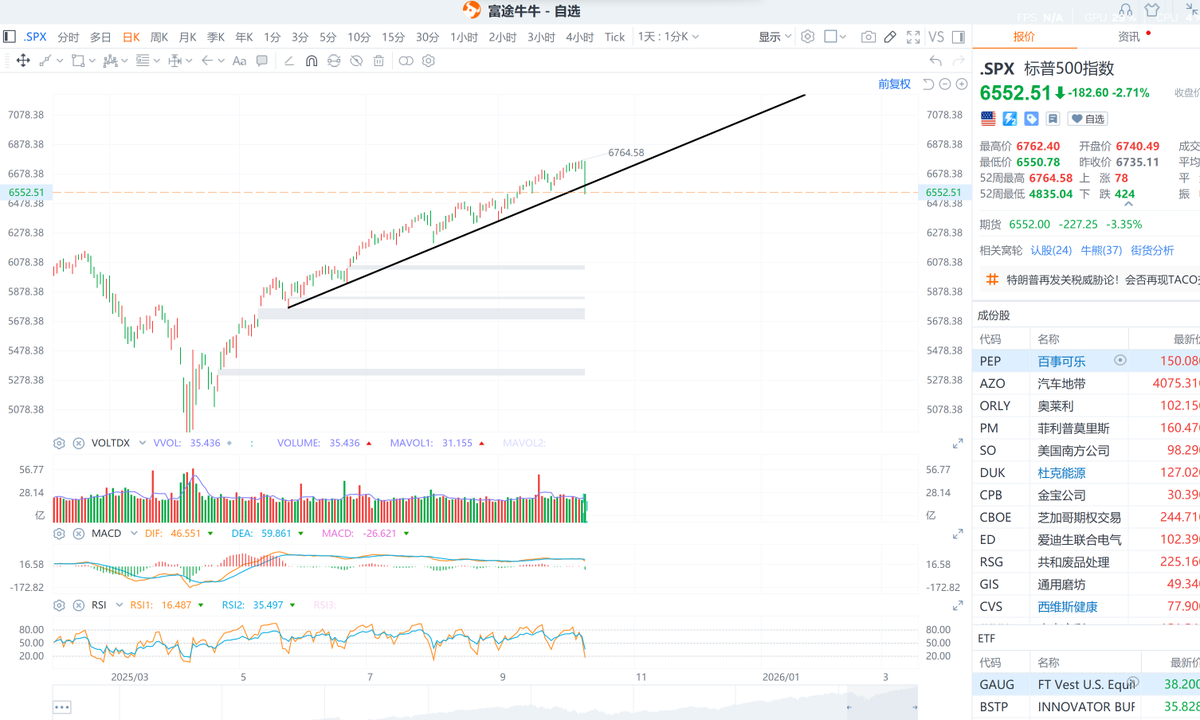Toggle the eye icon on PEP row
1200x720 pixels.
pos(1120,360)
